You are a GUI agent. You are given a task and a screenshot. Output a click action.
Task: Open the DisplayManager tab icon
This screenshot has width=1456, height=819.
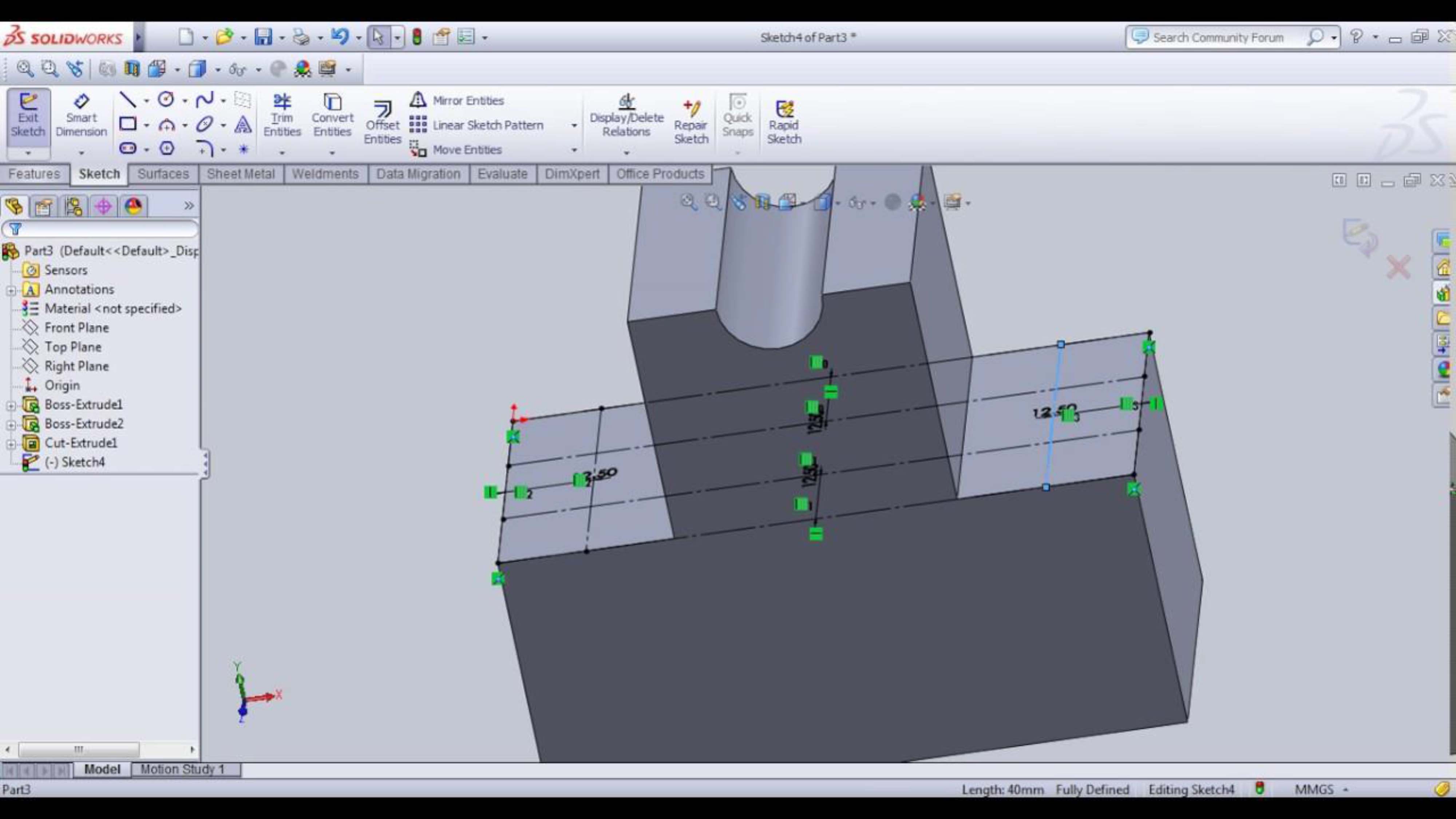click(133, 206)
